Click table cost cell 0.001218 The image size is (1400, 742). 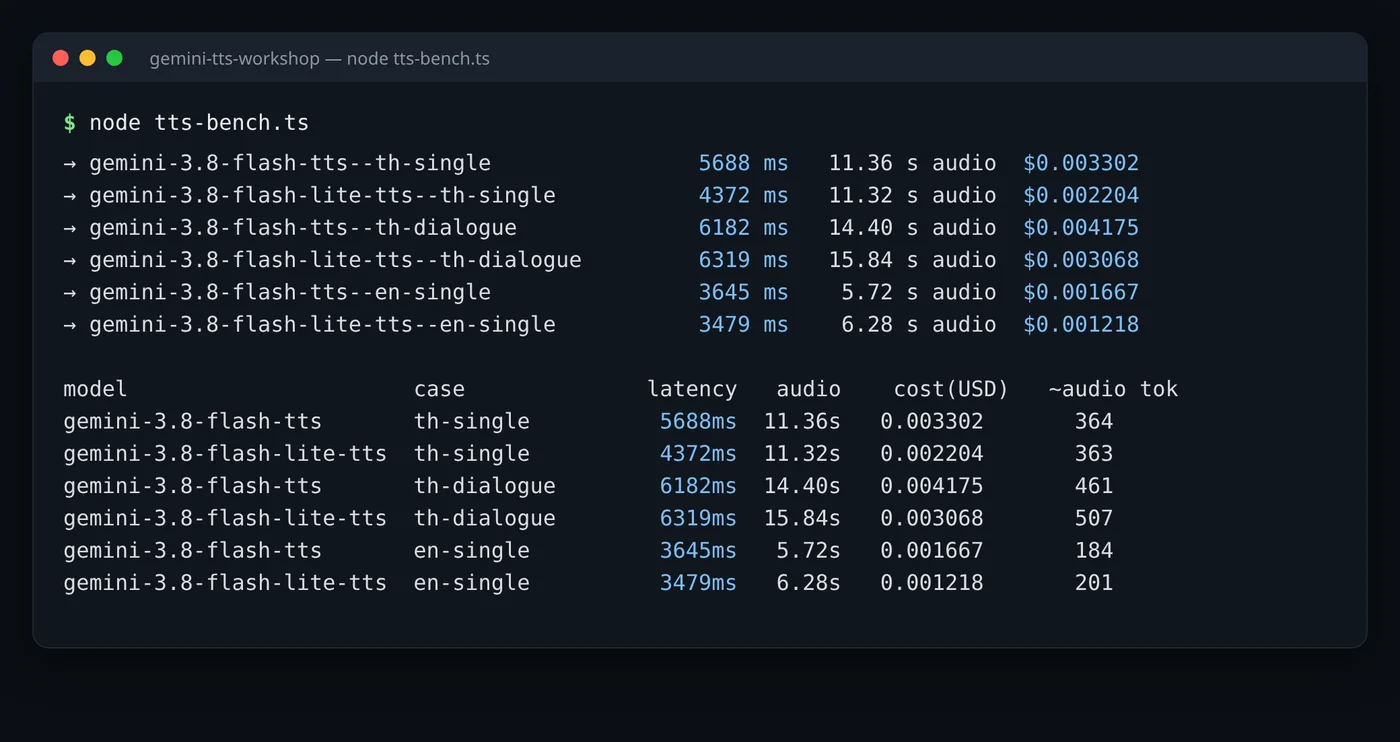click(932, 582)
